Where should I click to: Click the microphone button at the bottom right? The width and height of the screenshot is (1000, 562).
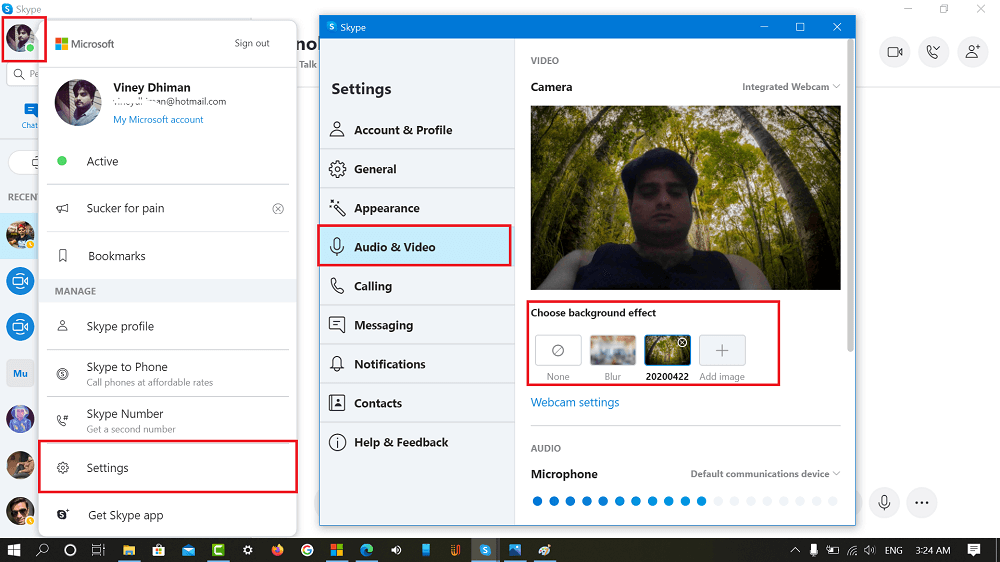tap(884, 502)
